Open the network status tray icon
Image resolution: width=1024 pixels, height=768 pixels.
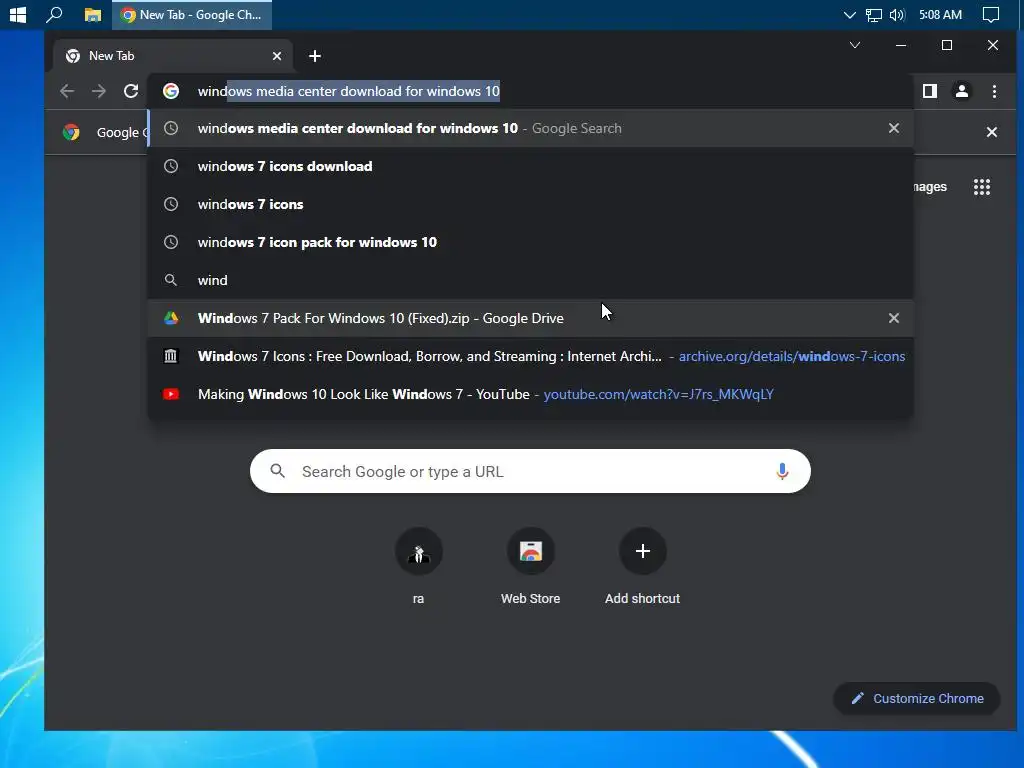873,14
